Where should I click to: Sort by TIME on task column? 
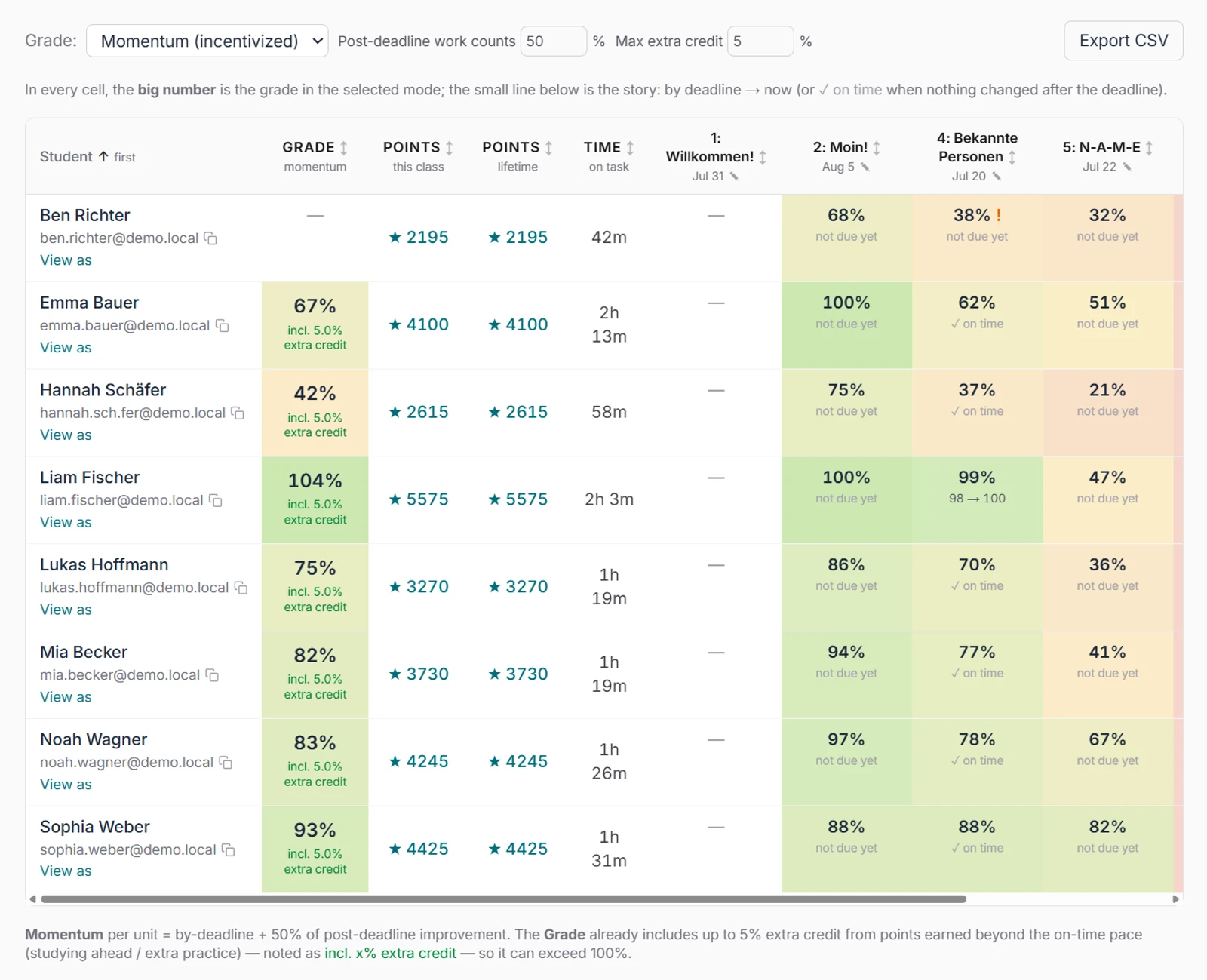click(631, 148)
